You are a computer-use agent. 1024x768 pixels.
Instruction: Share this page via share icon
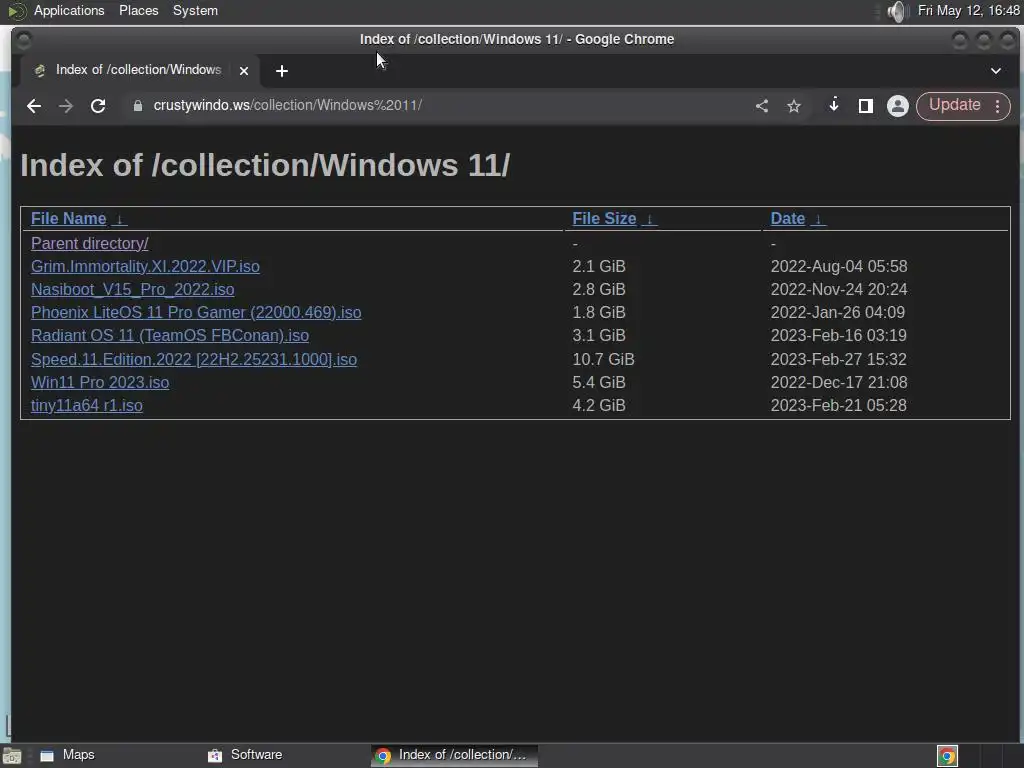(761, 106)
